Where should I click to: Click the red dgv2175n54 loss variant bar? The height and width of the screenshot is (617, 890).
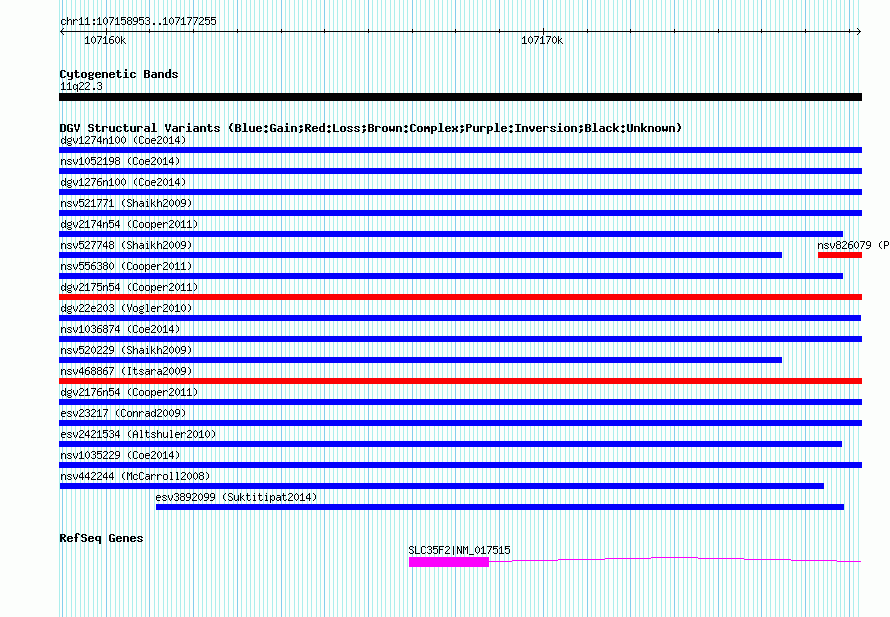(460, 297)
